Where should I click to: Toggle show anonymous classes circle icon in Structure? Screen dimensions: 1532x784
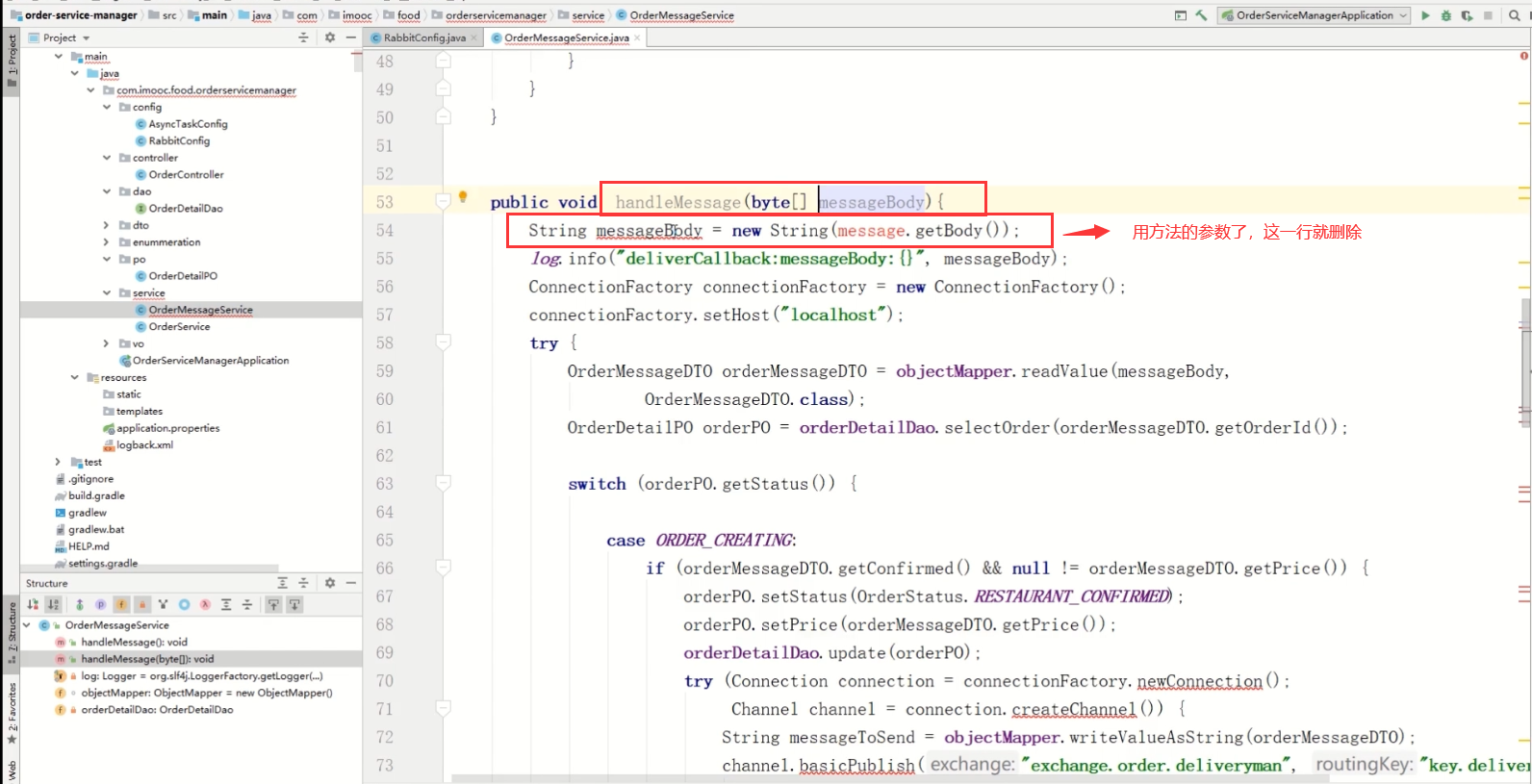pos(184,604)
